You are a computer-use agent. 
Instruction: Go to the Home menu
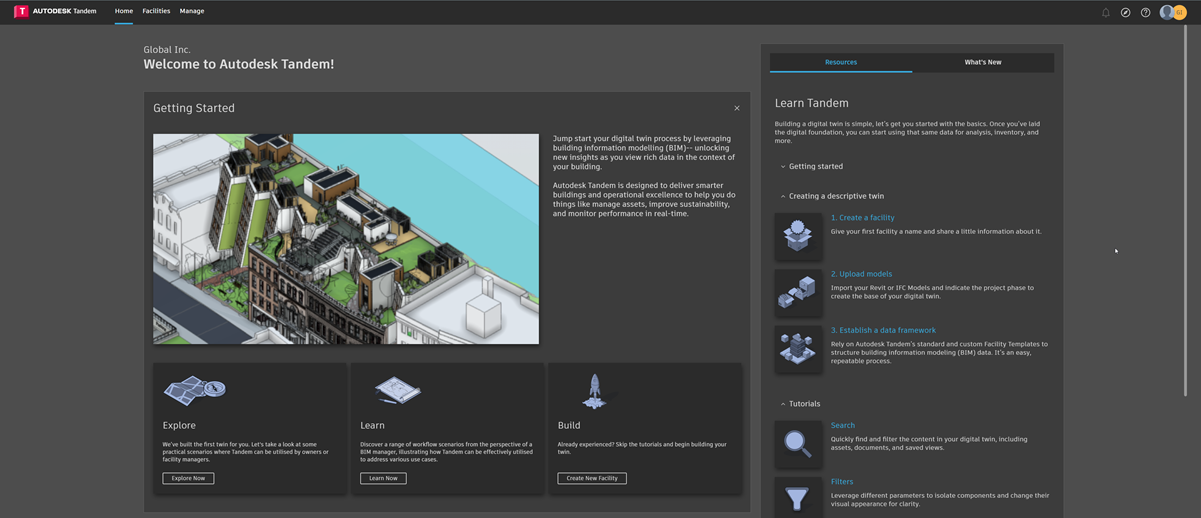pyautogui.click(x=124, y=11)
